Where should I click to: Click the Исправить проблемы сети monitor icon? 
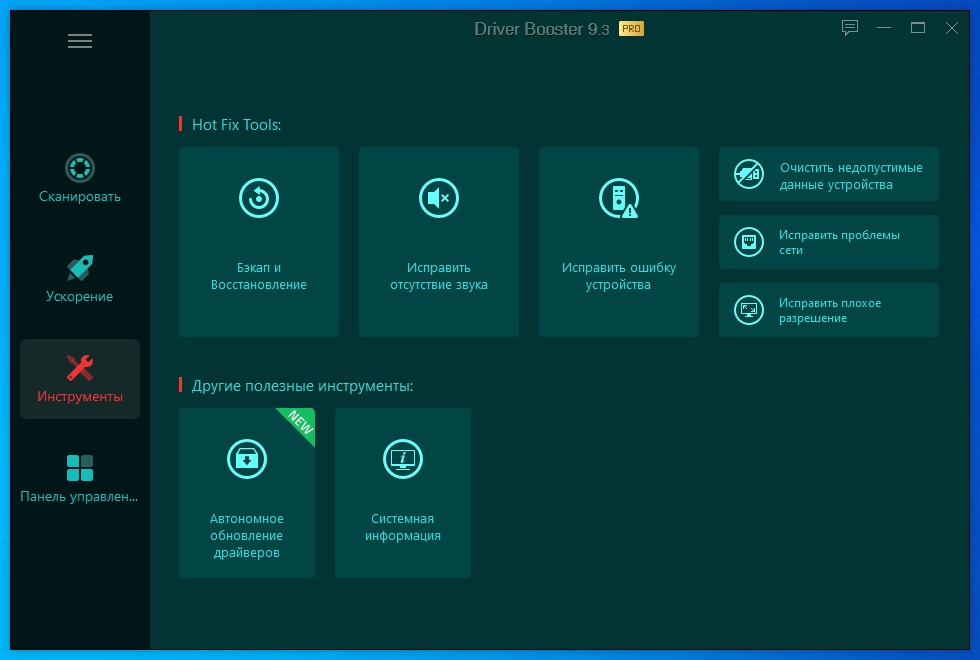(748, 242)
